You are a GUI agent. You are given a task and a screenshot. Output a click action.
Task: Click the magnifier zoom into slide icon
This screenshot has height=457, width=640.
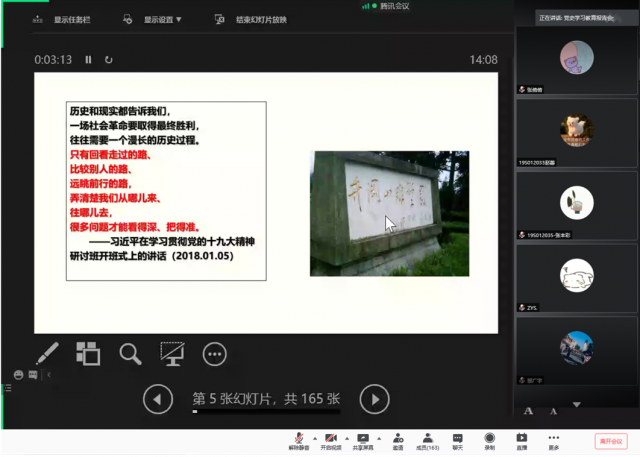coord(130,354)
